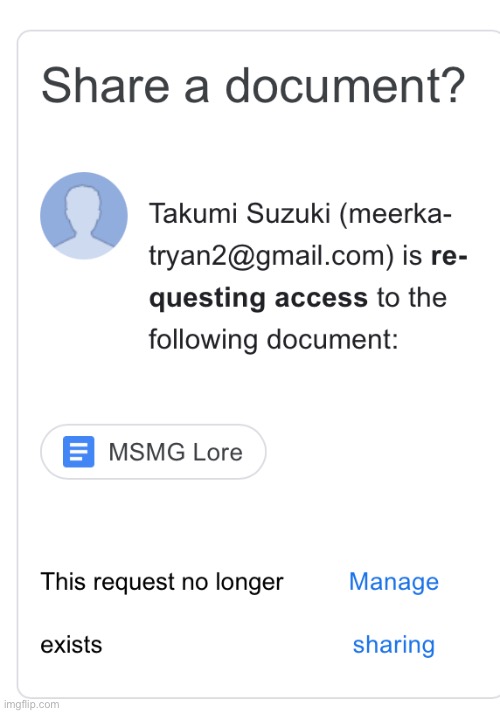Image resolution: width=500 pixels, height=713 pixels.
Task: Click the bold questing access text
Action: click(x=258, y=298)
